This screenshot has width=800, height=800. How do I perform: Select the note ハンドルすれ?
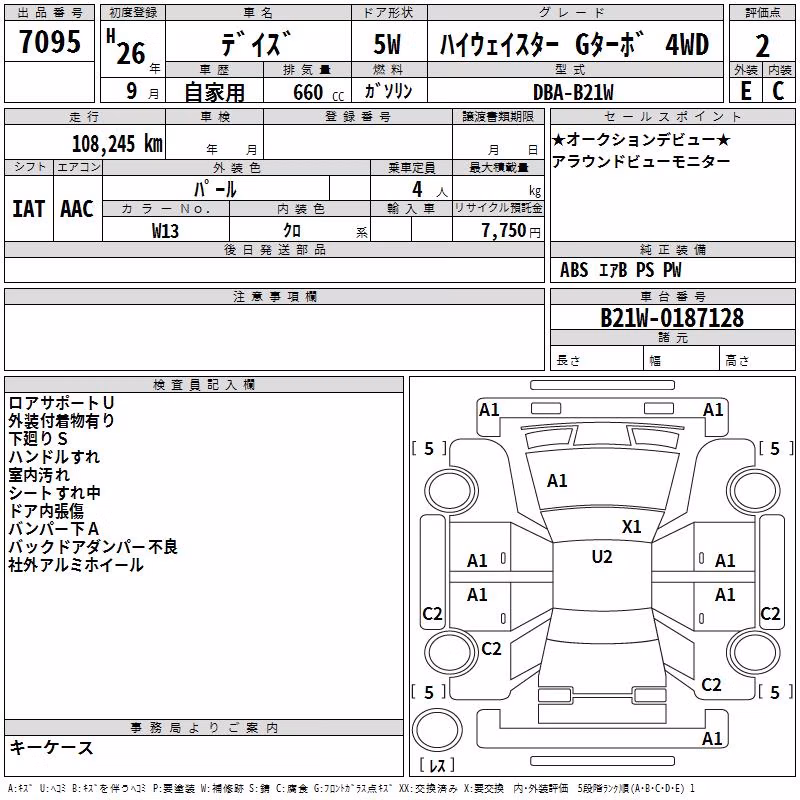54,457
